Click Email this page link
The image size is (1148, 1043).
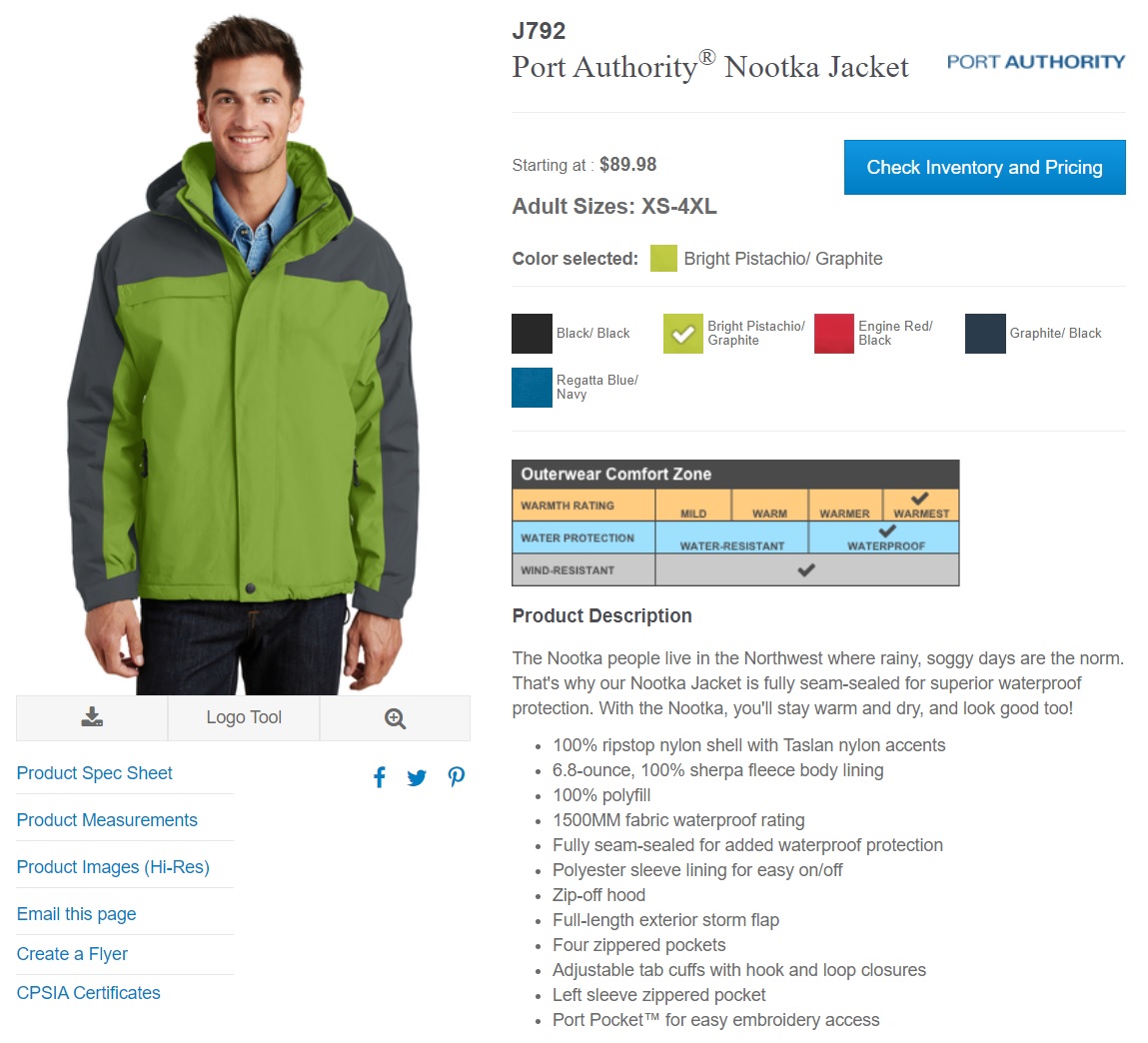76,914
